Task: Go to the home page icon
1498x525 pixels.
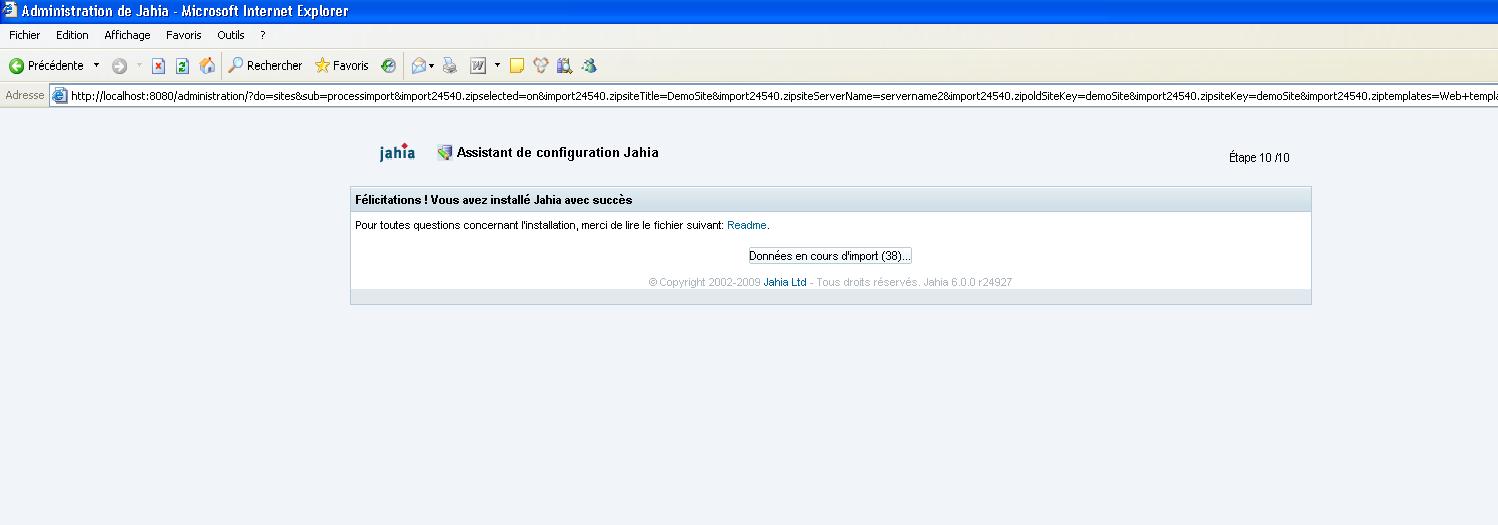Action: click(x=207, y=66)
